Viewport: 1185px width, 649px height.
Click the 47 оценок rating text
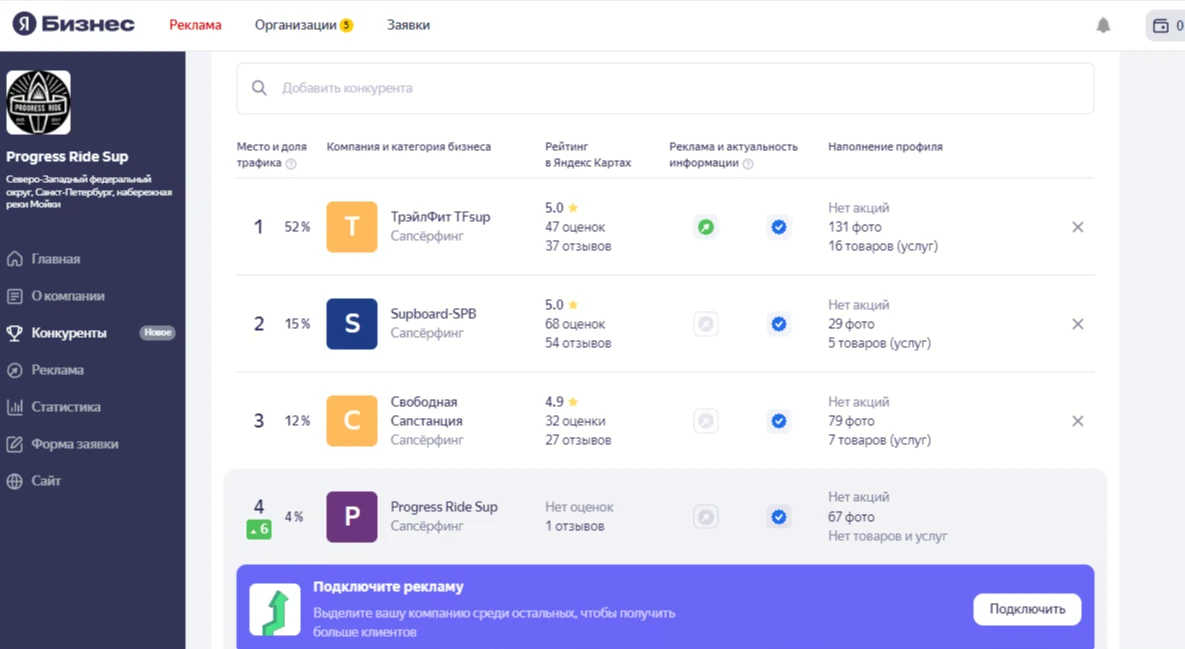pyautogui.click(x=575, y=227)
